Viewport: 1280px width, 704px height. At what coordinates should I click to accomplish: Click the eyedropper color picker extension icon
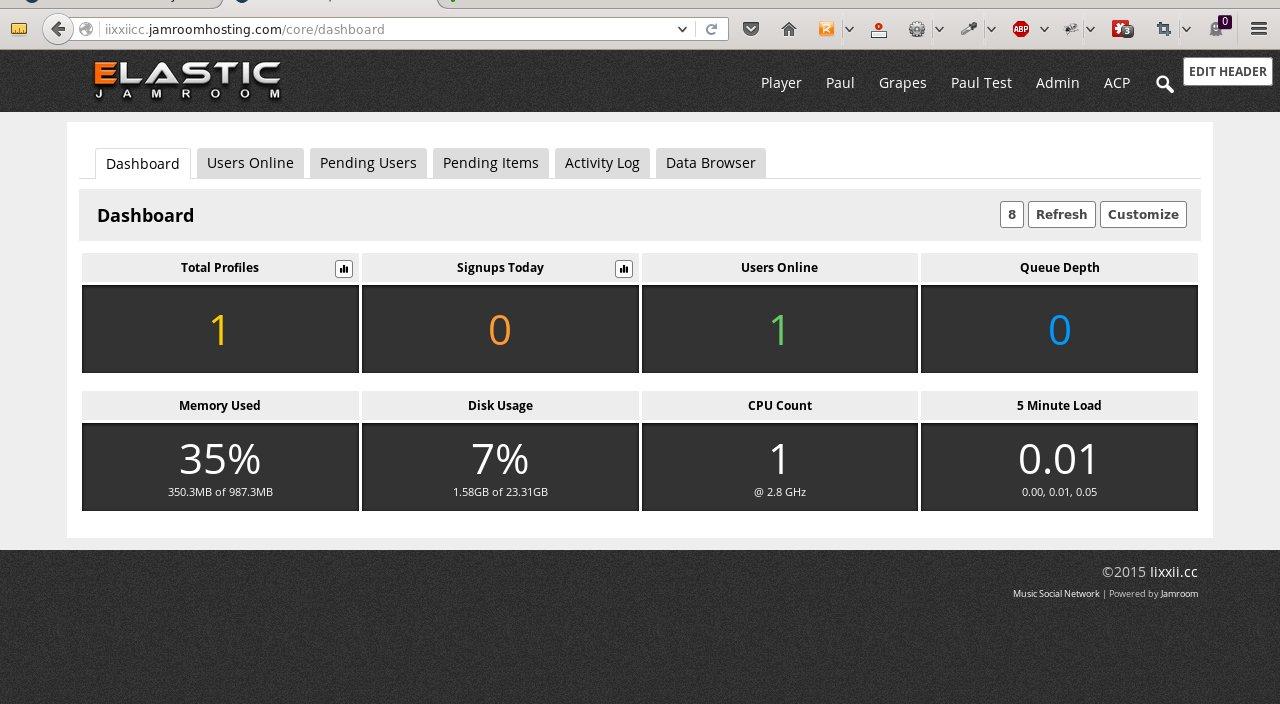point(968,29)
